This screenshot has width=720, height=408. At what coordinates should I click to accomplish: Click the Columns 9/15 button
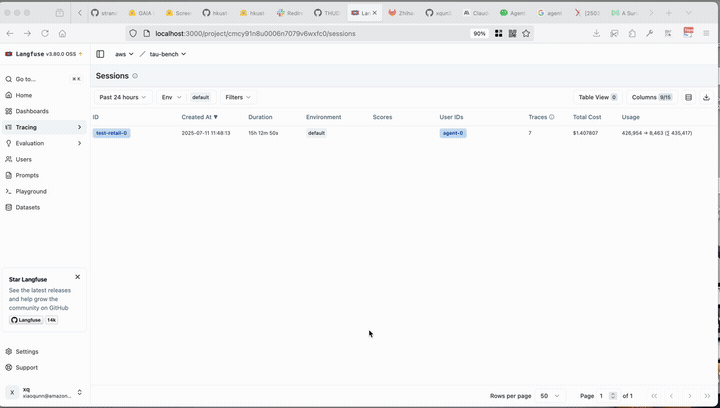652,97
